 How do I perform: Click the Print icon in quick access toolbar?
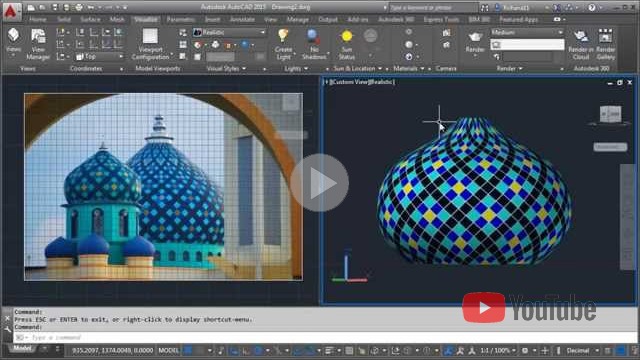coord(79,7)
